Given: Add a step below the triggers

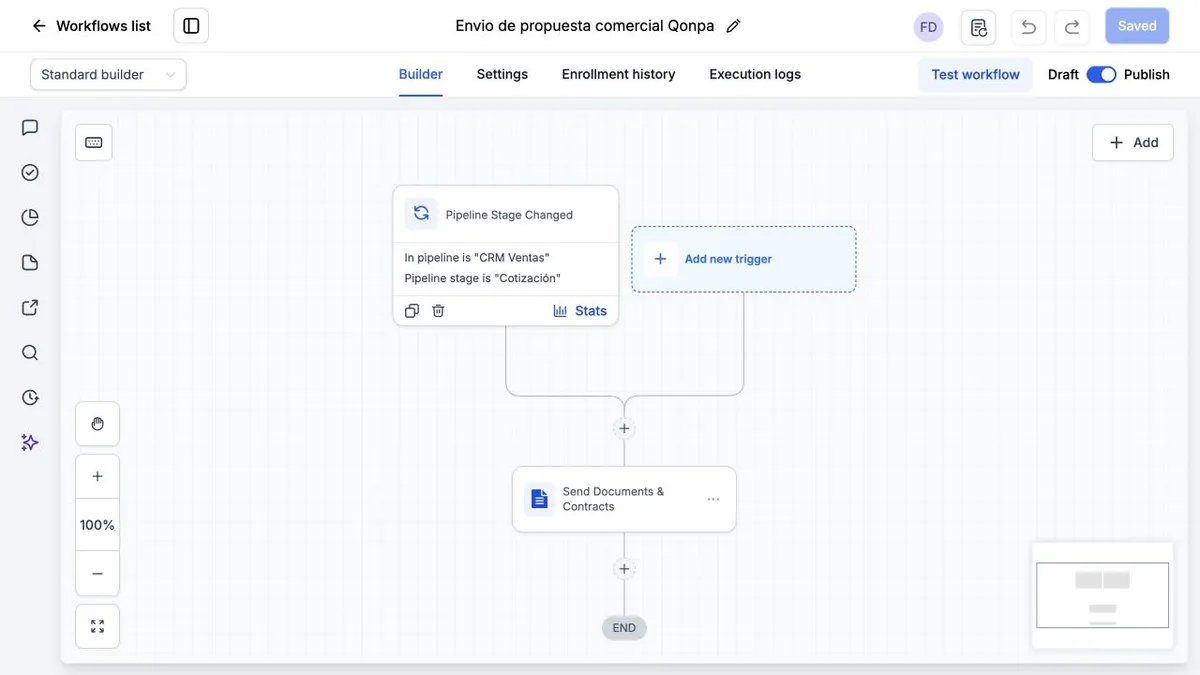Looking at the screenshot, I should (624, 428).
